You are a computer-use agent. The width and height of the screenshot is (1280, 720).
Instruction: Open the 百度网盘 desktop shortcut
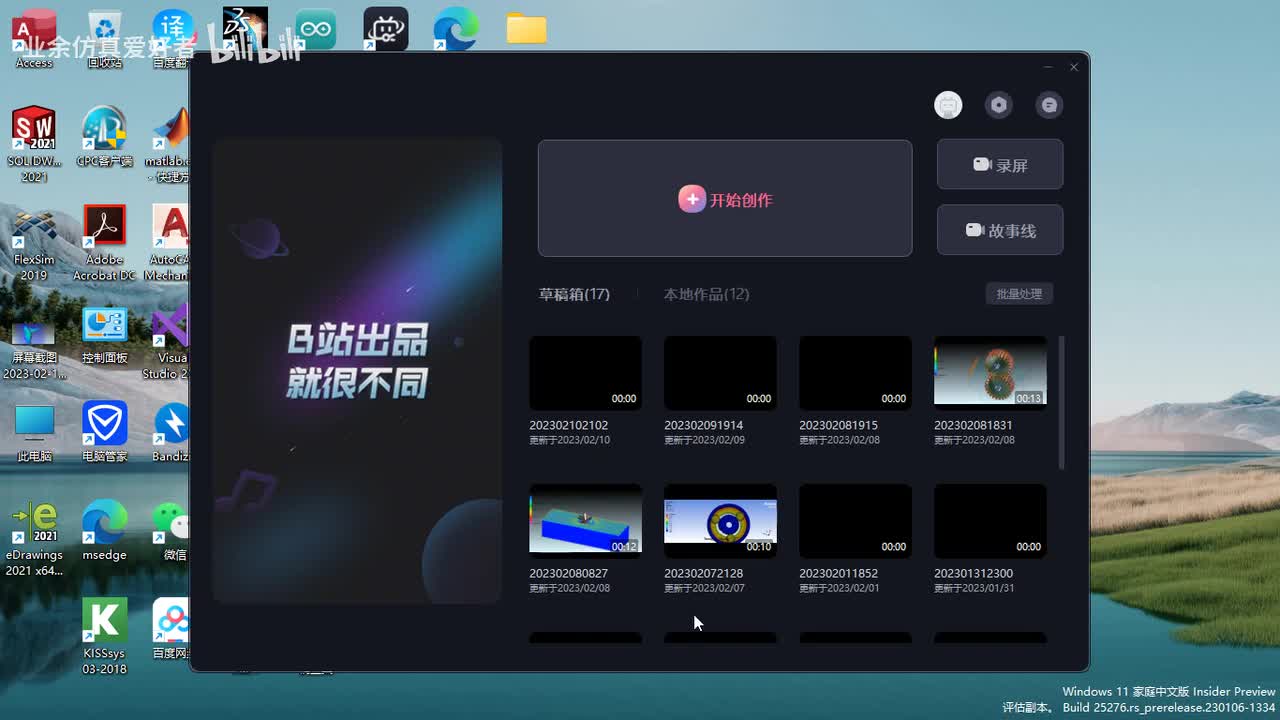(x=170, y=629)
